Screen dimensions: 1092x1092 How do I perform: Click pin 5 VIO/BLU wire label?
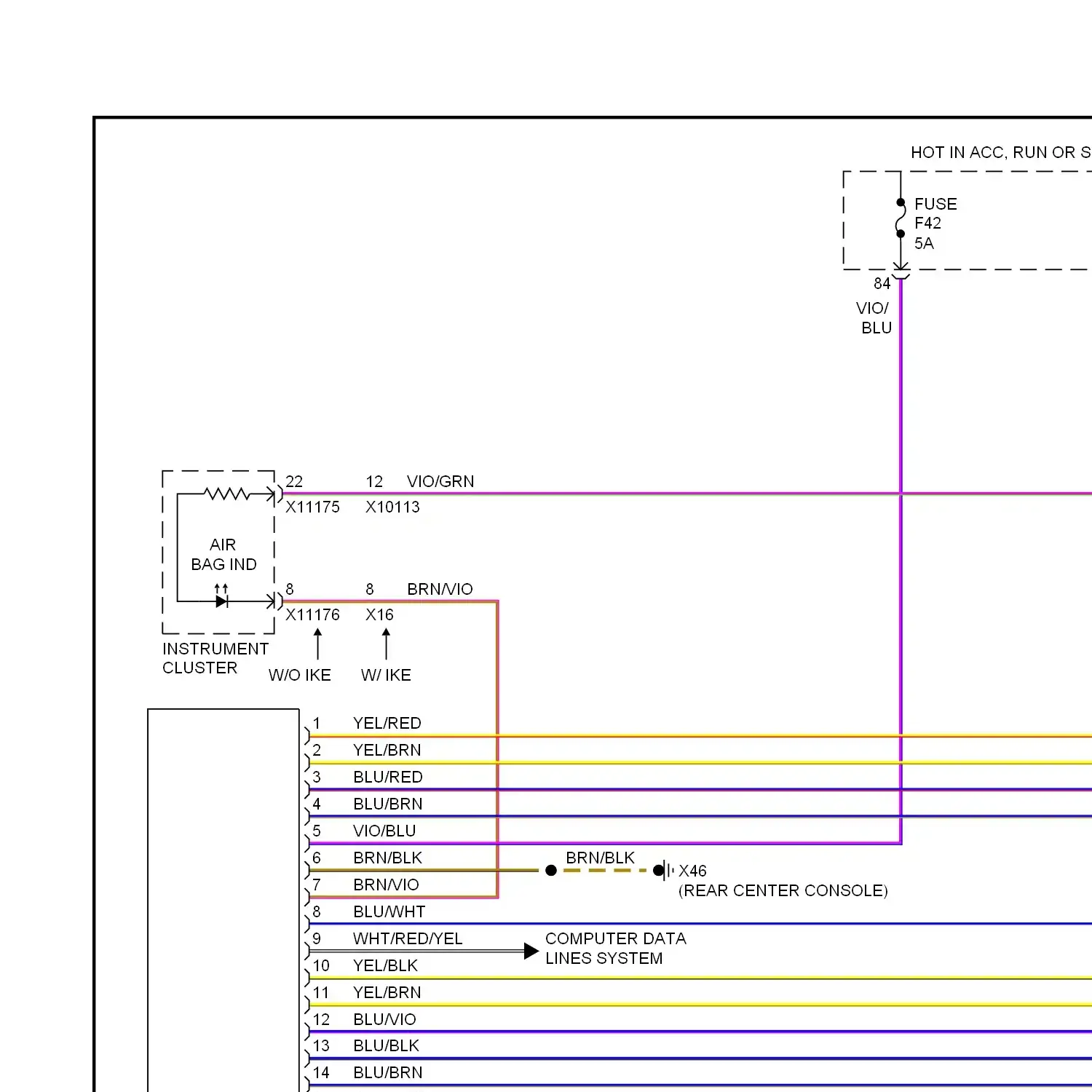coord(384,831)
